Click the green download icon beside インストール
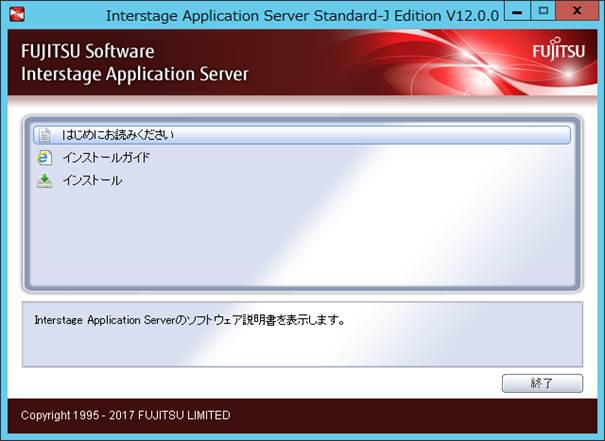 (x=44, y=181)
